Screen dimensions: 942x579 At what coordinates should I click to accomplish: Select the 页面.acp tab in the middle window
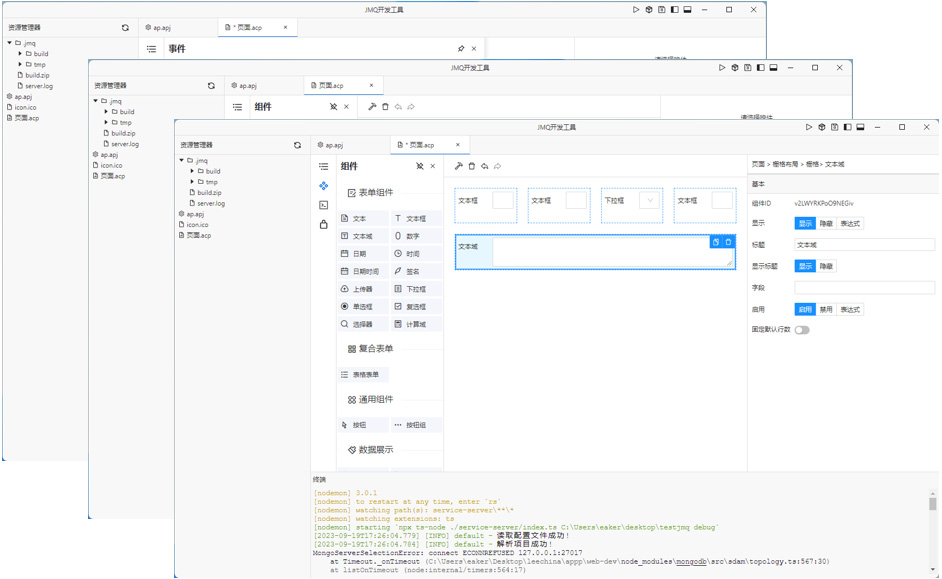pyautogui.click(x=343, y=86)
